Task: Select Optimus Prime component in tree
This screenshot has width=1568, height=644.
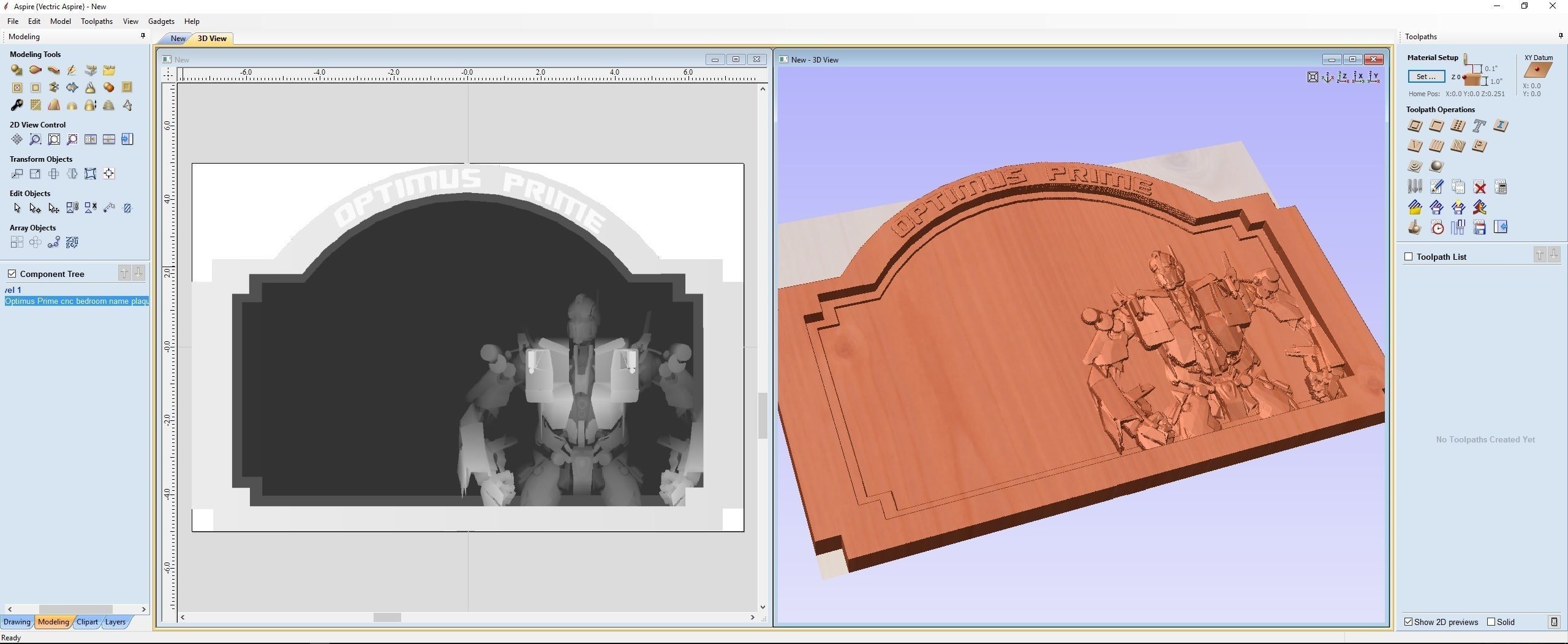Action: coord(77,301)
